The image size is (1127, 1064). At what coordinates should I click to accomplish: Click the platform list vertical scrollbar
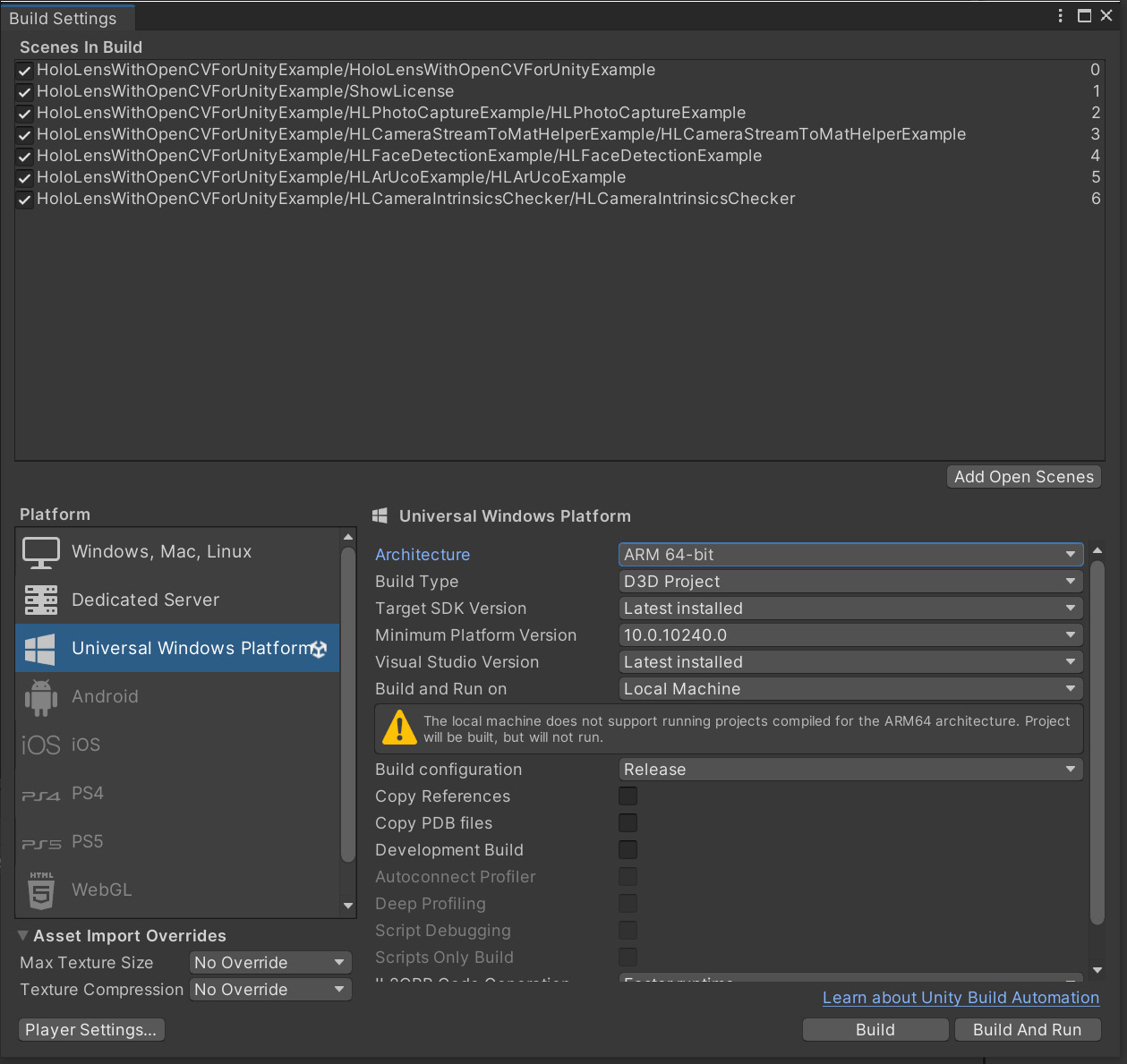348,704
